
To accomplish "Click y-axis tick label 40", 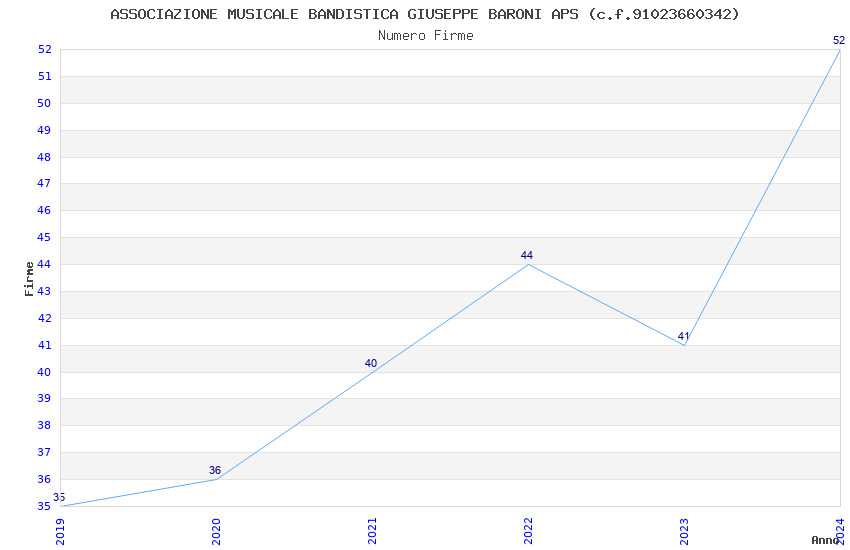I will 44,372.
